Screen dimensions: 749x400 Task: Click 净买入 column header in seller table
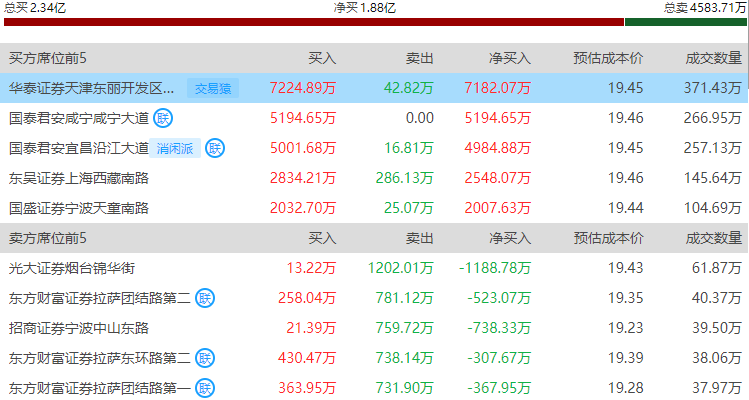[x=510, y=238]
